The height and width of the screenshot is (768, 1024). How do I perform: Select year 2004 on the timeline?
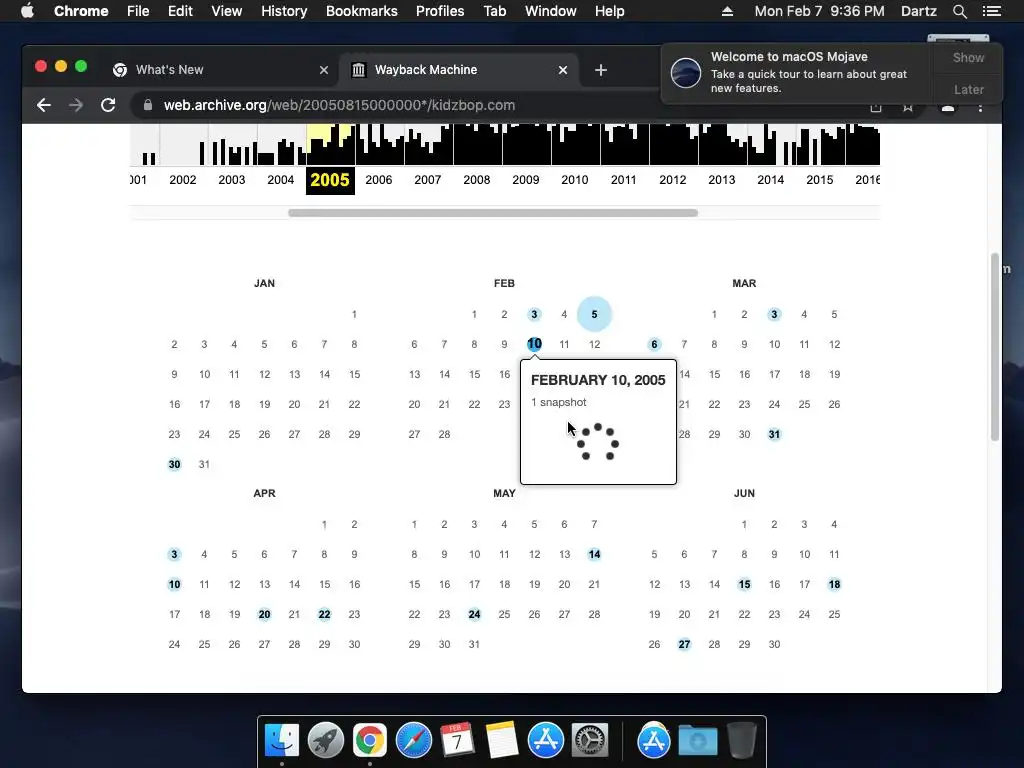click(x=281, y=180)
